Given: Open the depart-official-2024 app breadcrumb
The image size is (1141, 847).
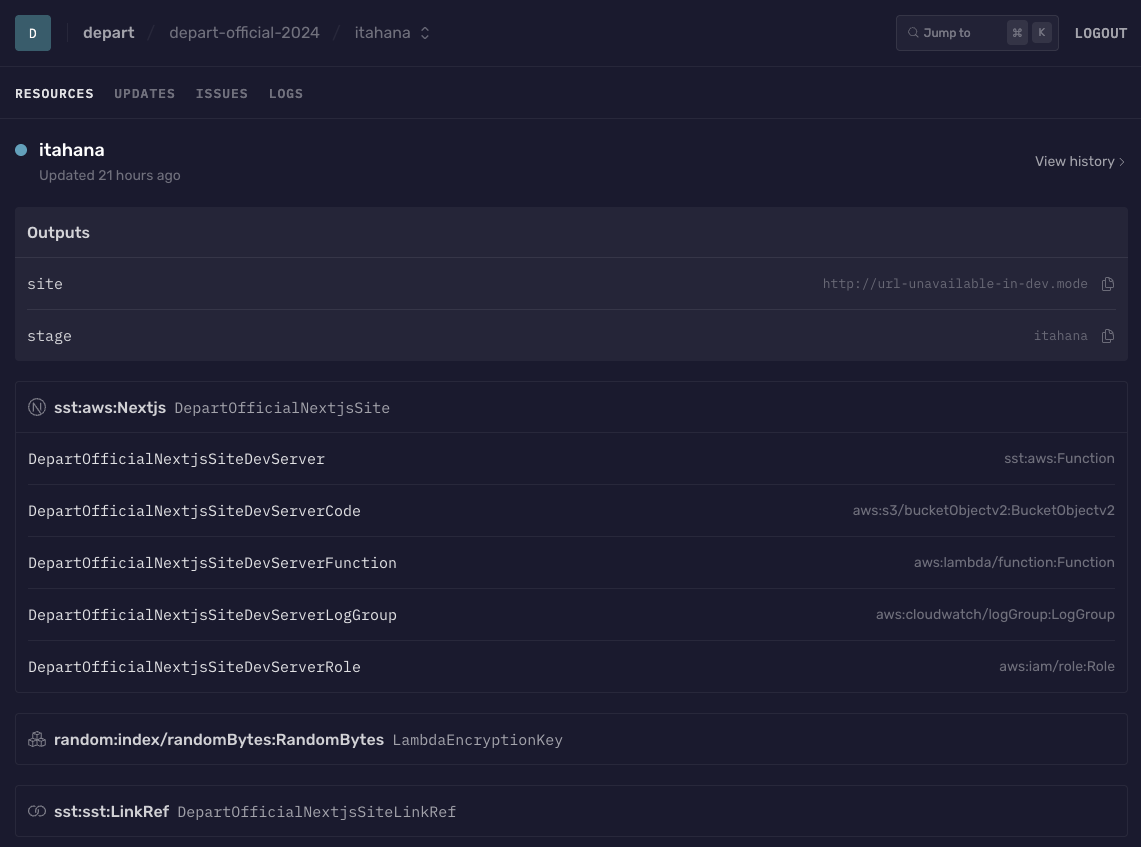Looking at the screenshot, I should [244, 32].
